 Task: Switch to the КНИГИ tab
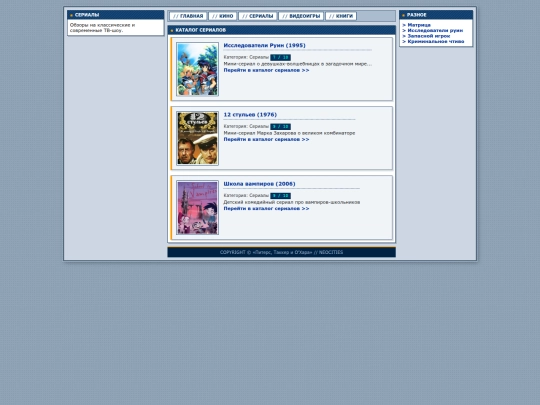coord(341,16)
